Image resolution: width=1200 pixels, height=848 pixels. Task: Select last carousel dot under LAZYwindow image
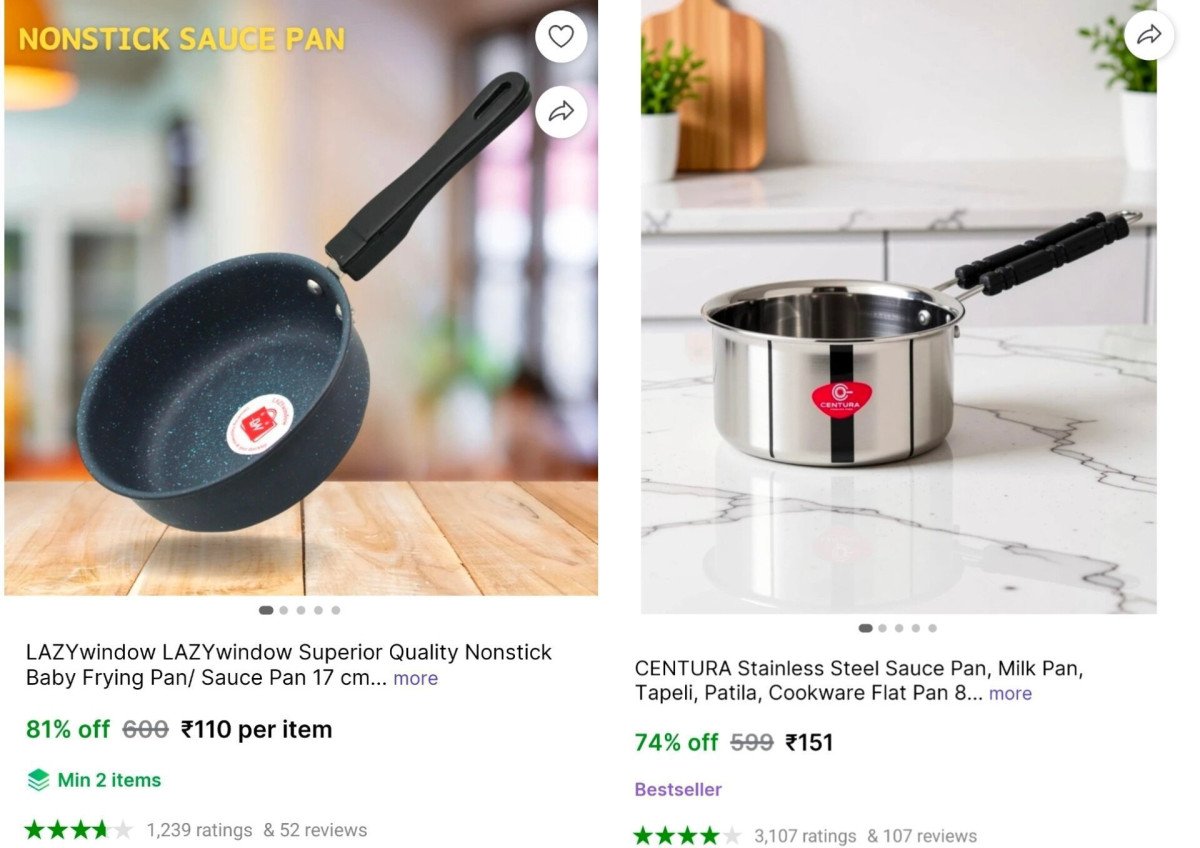click(x=336, y=610)
